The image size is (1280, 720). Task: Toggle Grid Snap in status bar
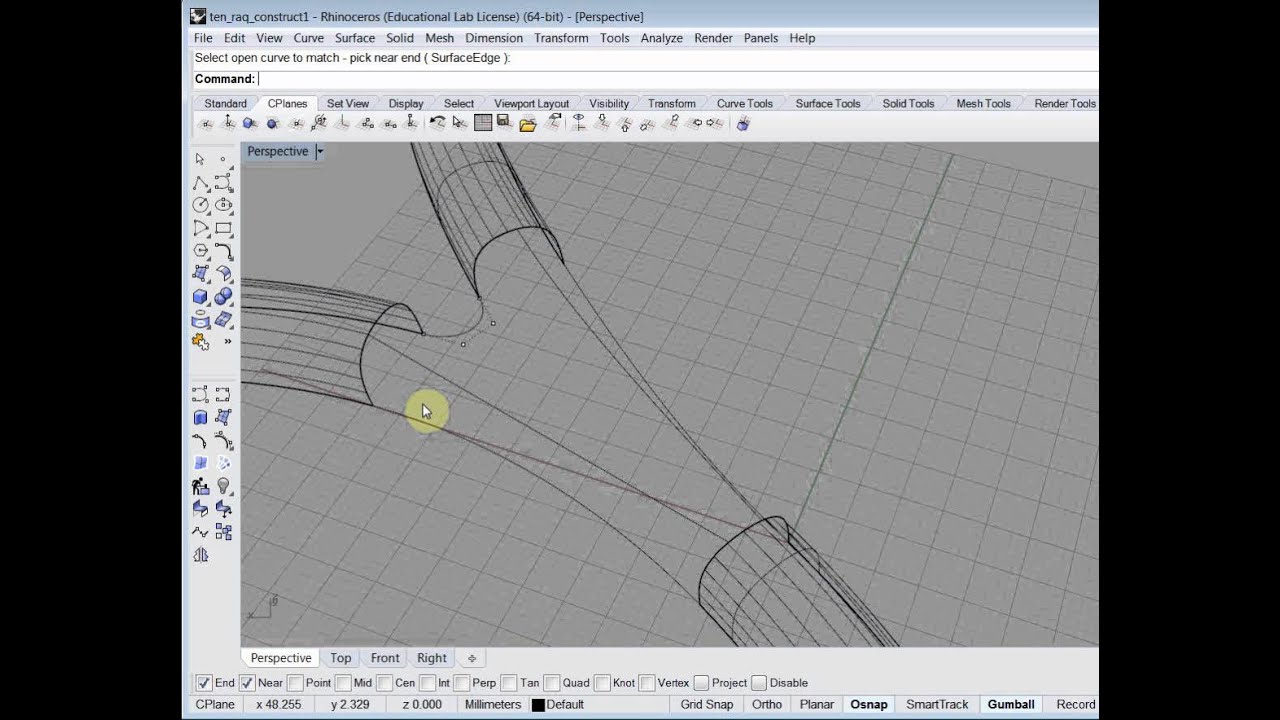tap(707, 704)
